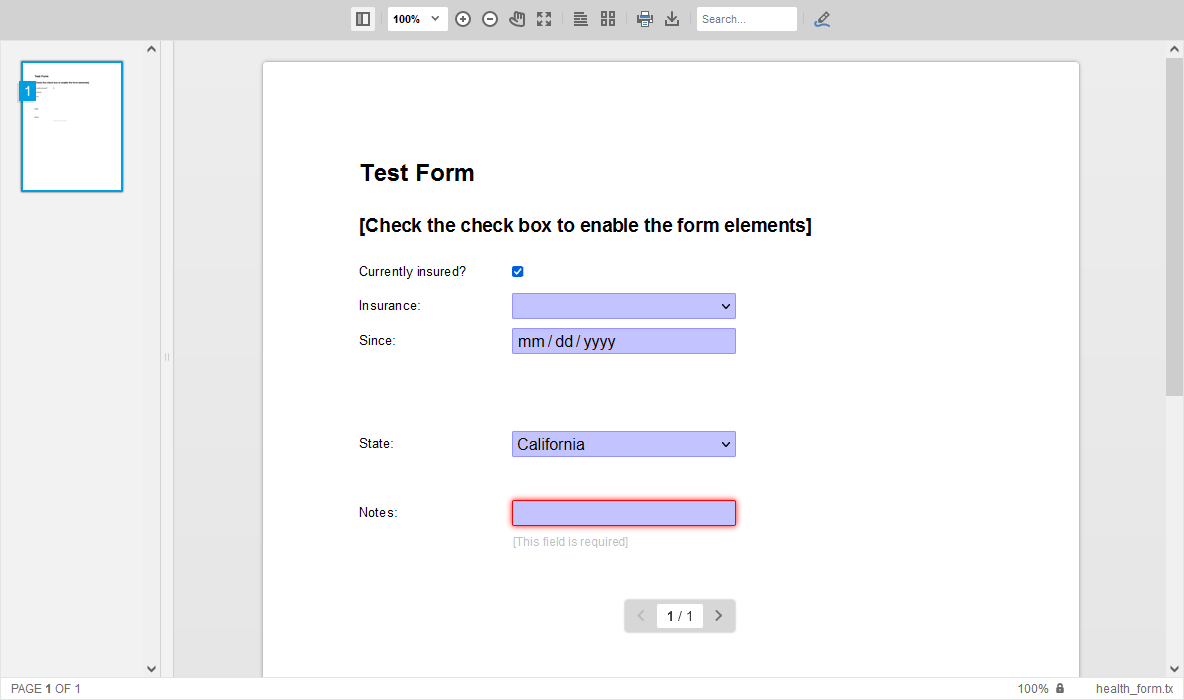The image size is (1184, 700).
Task: Open the signature pen tool
Action: pyautogui.click(x=822, y=19)
